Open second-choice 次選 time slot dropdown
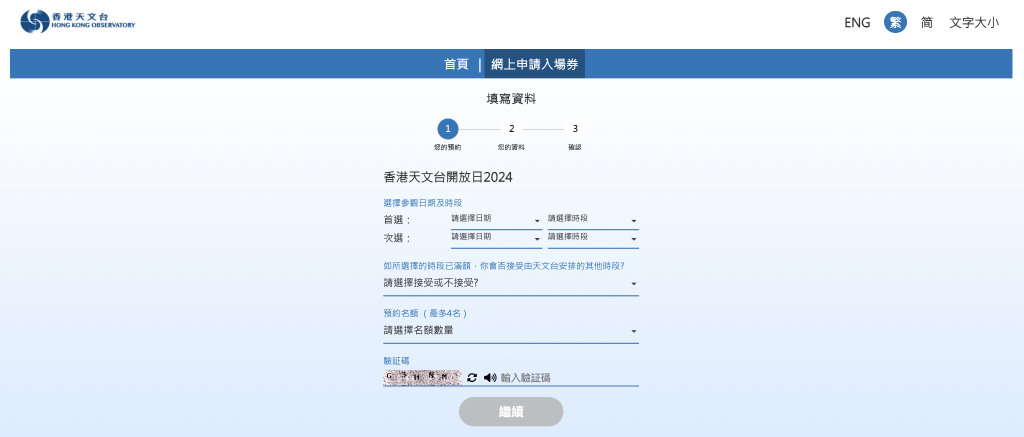Image resolution: width=1024 pixels, height=437 pixels. point(592,238)
